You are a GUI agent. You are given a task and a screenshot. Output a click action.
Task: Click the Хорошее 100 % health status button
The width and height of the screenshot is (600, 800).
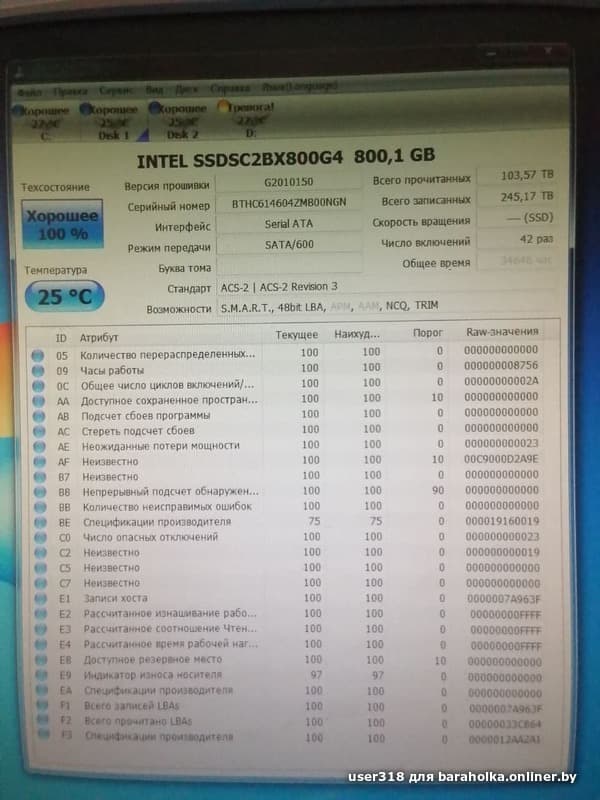click(62, 224)
